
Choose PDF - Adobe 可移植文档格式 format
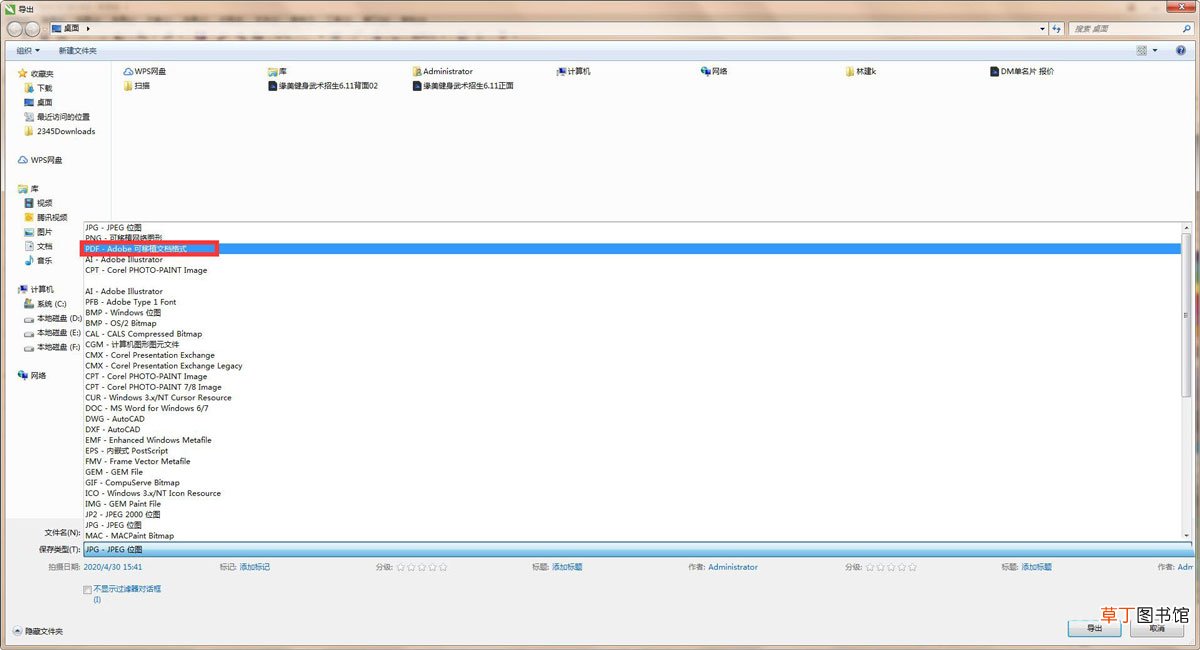tap(631, 248)
